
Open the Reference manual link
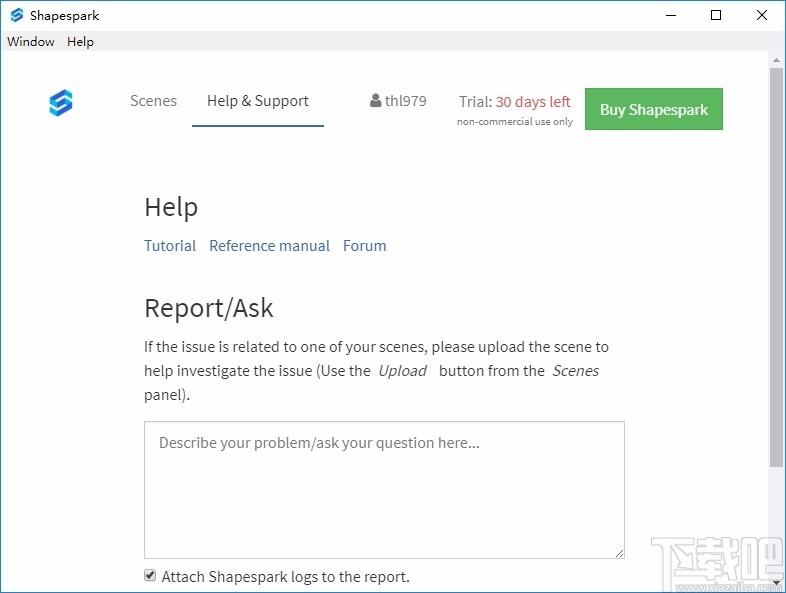coord(269,246)
